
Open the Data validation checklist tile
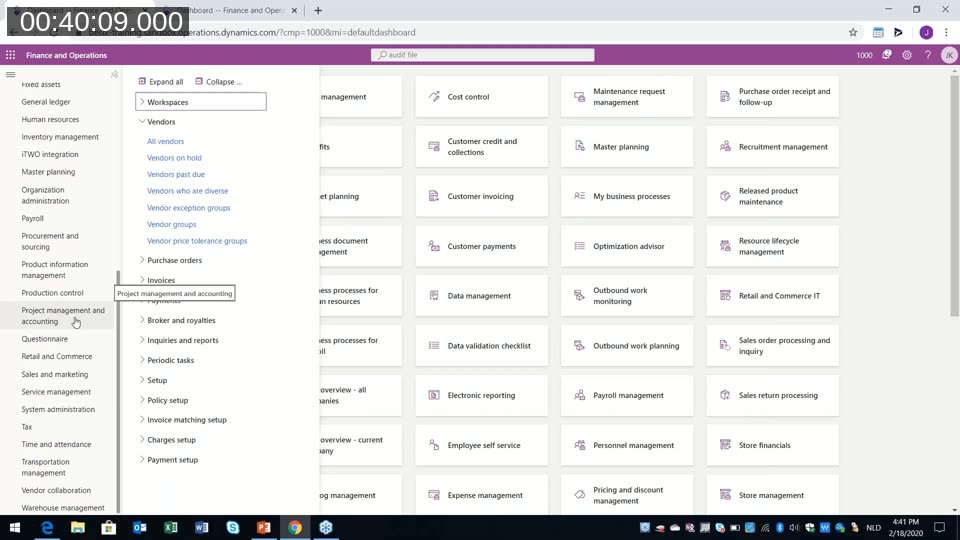coord(482,346)
